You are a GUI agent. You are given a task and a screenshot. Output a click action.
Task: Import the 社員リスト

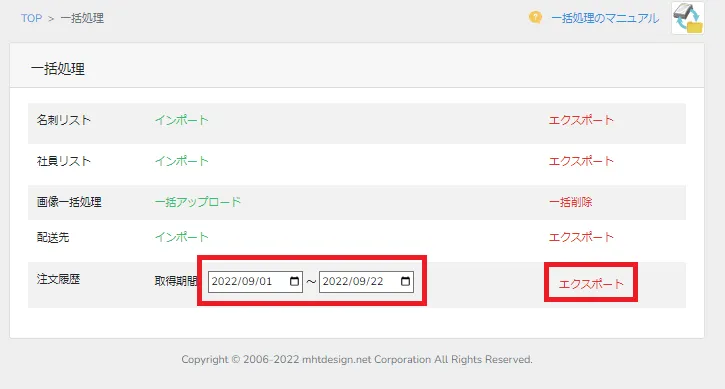pos(181,161)
